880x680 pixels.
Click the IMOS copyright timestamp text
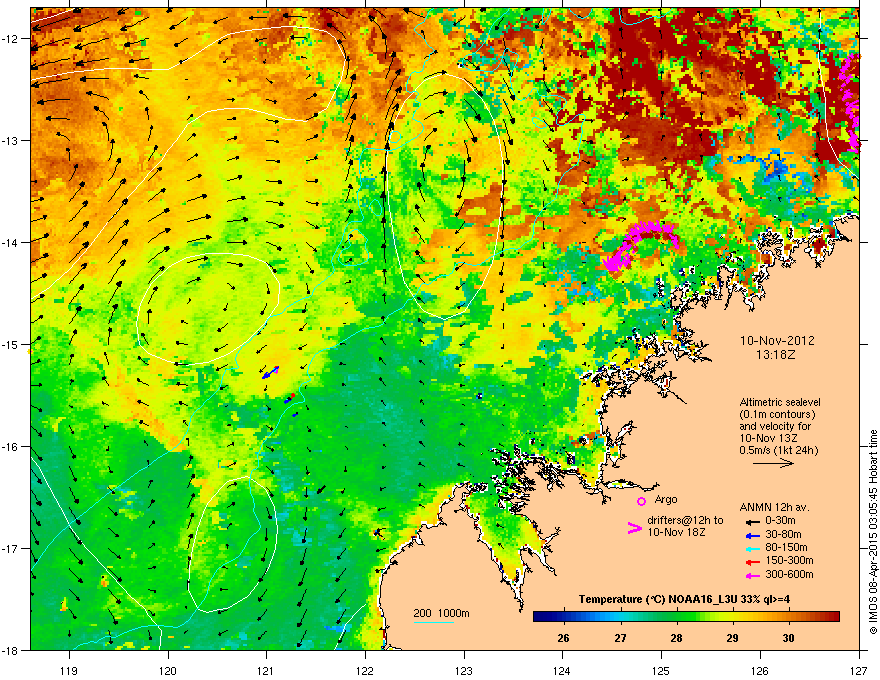click(x=873, y=532)
